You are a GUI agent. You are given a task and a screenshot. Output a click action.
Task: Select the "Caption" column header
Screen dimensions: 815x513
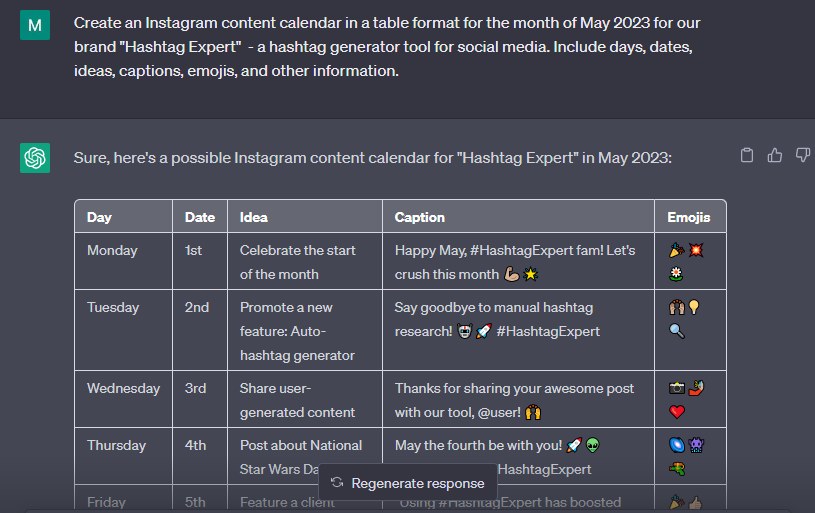420,217
